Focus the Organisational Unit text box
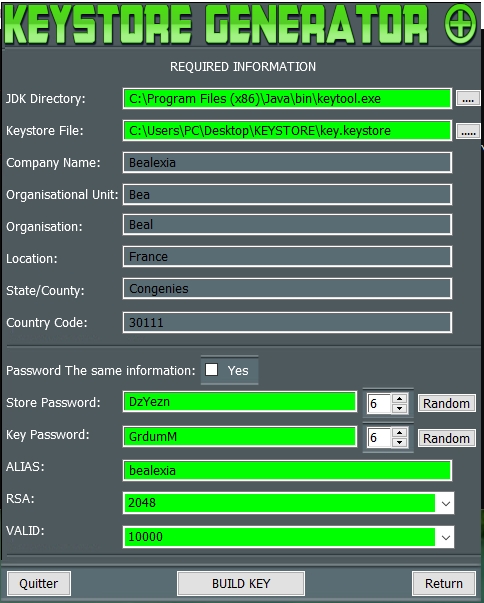This screenshot has height=603, width=484. tap(287, 194)
